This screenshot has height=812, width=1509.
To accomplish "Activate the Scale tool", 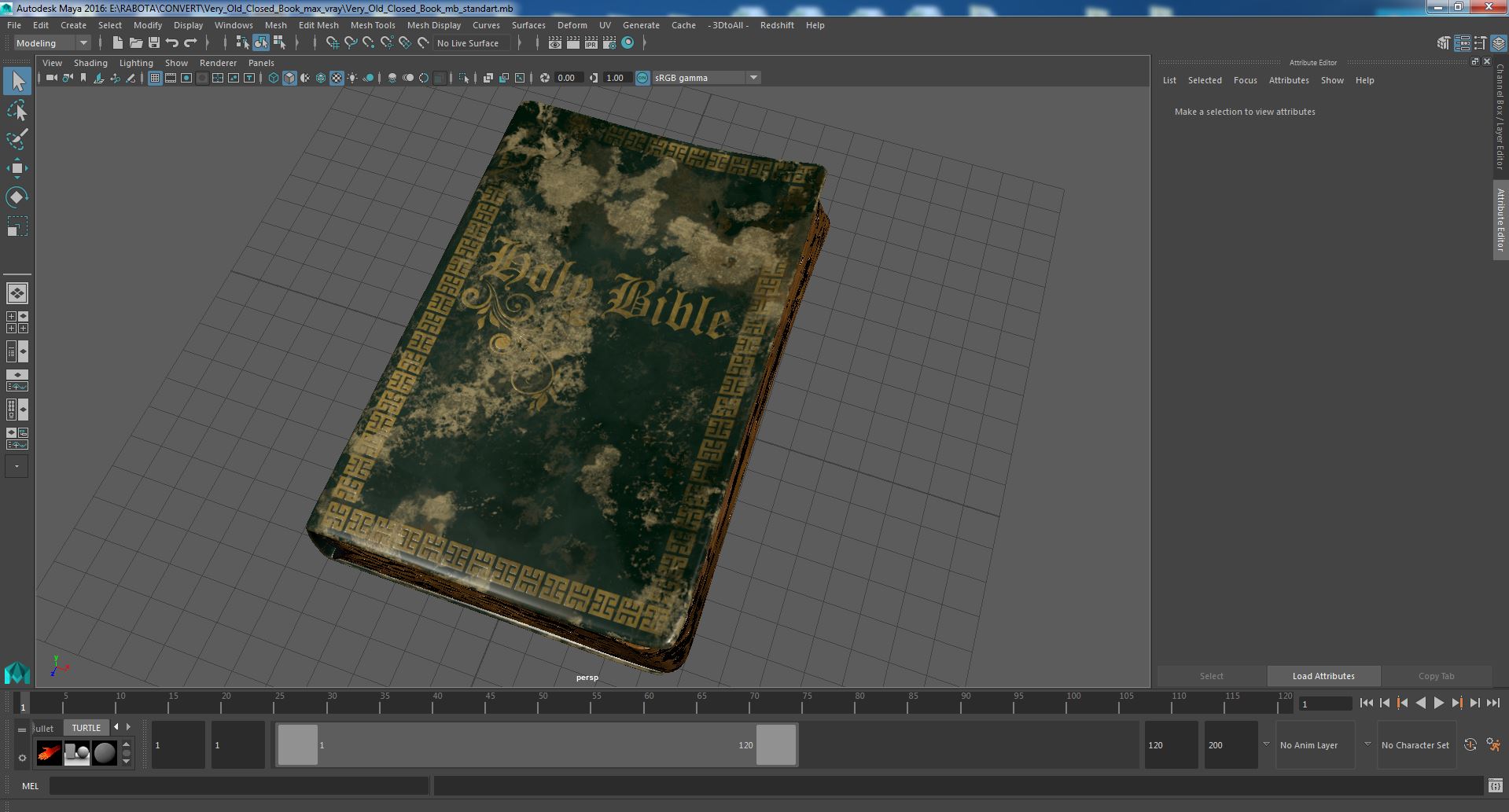I will 17,226.
